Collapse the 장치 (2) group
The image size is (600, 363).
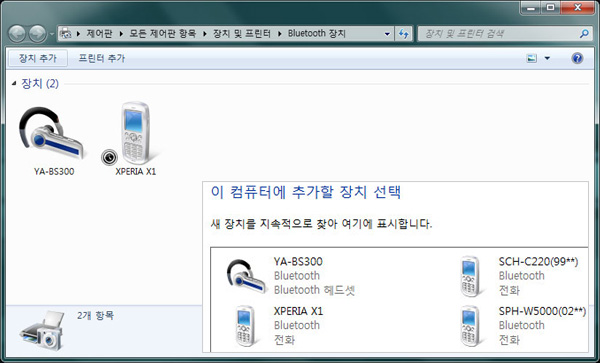(x=14, y=83)
